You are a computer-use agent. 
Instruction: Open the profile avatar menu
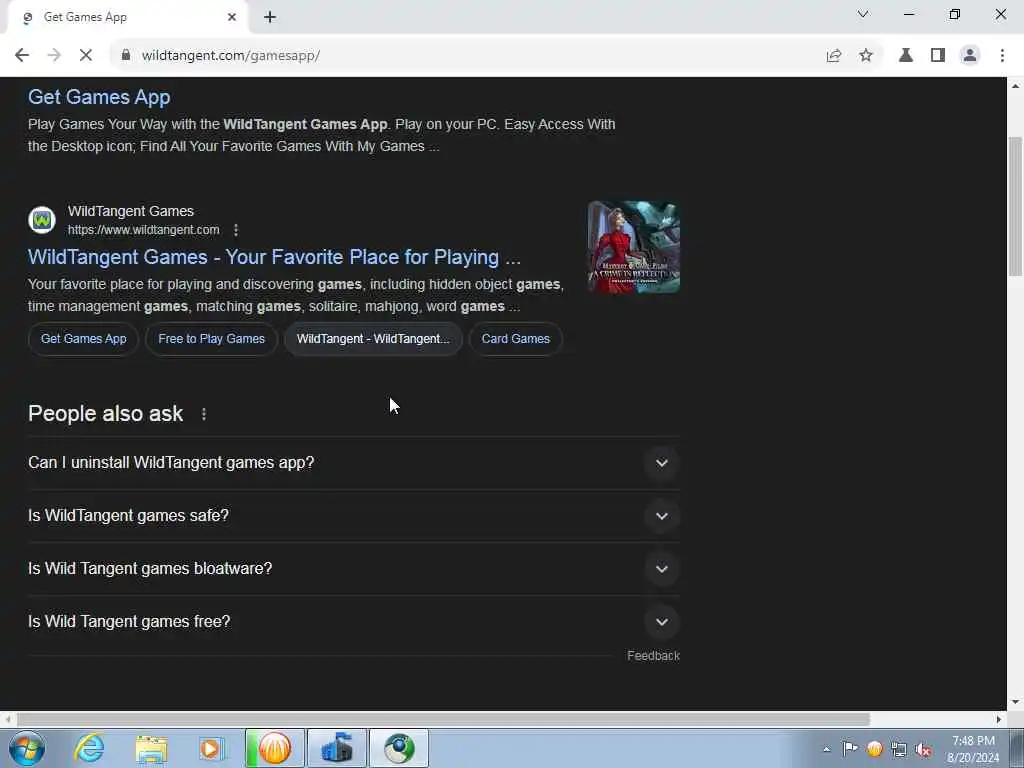tap(970, 56)
